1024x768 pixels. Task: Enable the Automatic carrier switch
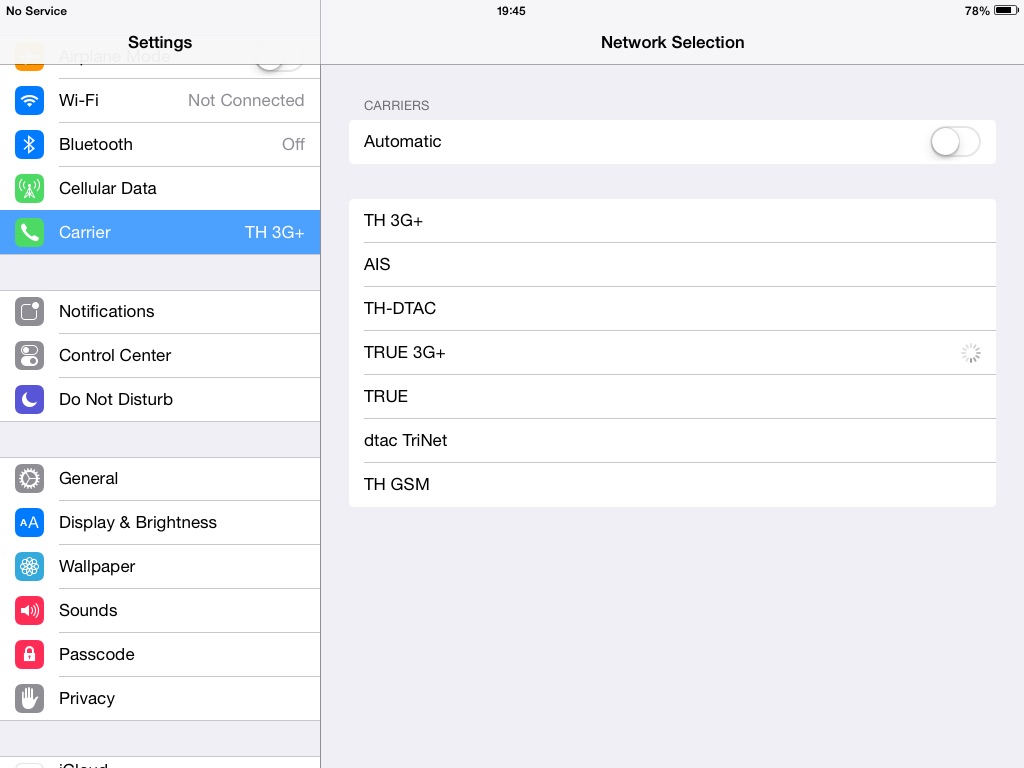point(955,142)
